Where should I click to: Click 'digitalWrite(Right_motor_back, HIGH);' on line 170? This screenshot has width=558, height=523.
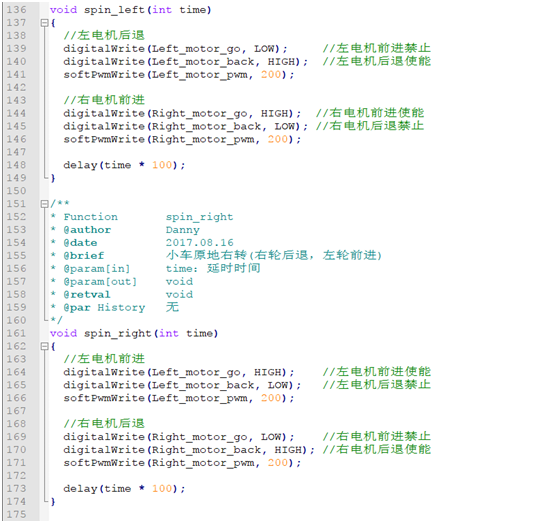point(189,450)
